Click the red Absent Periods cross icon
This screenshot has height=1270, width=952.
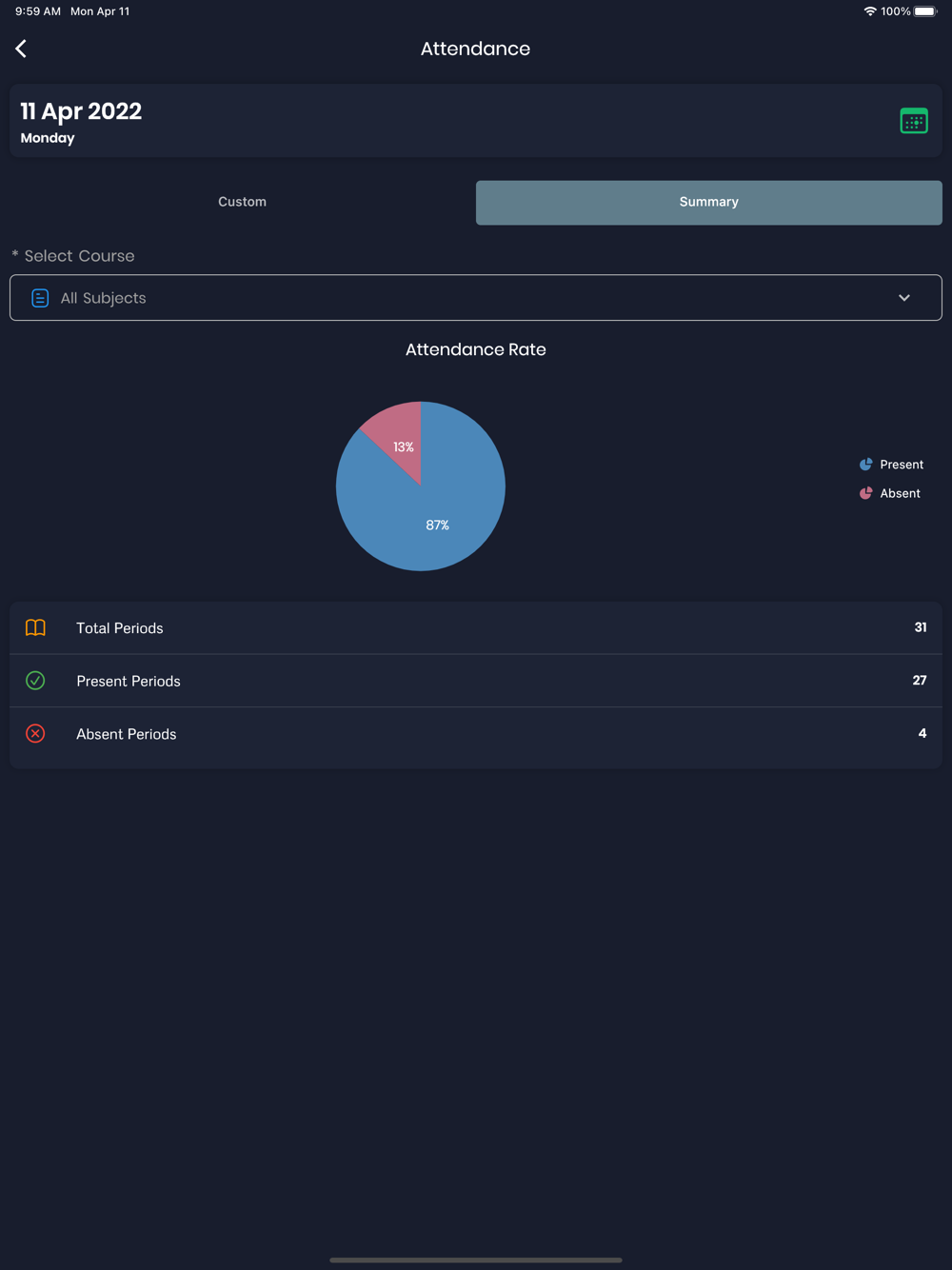click(x=35, y=733)
